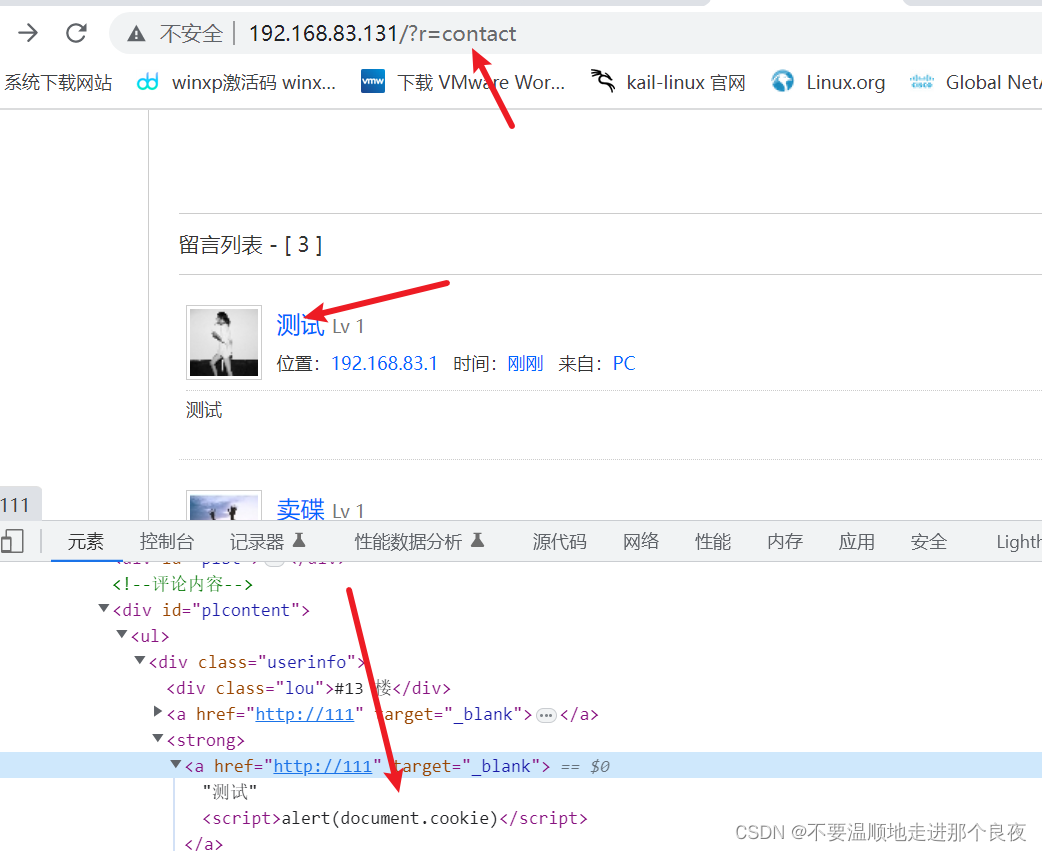This screenshot has width=1042, height=851.
Task: Click the 留言列表 - [ 3 ] heading
Action: click(251, 245)
